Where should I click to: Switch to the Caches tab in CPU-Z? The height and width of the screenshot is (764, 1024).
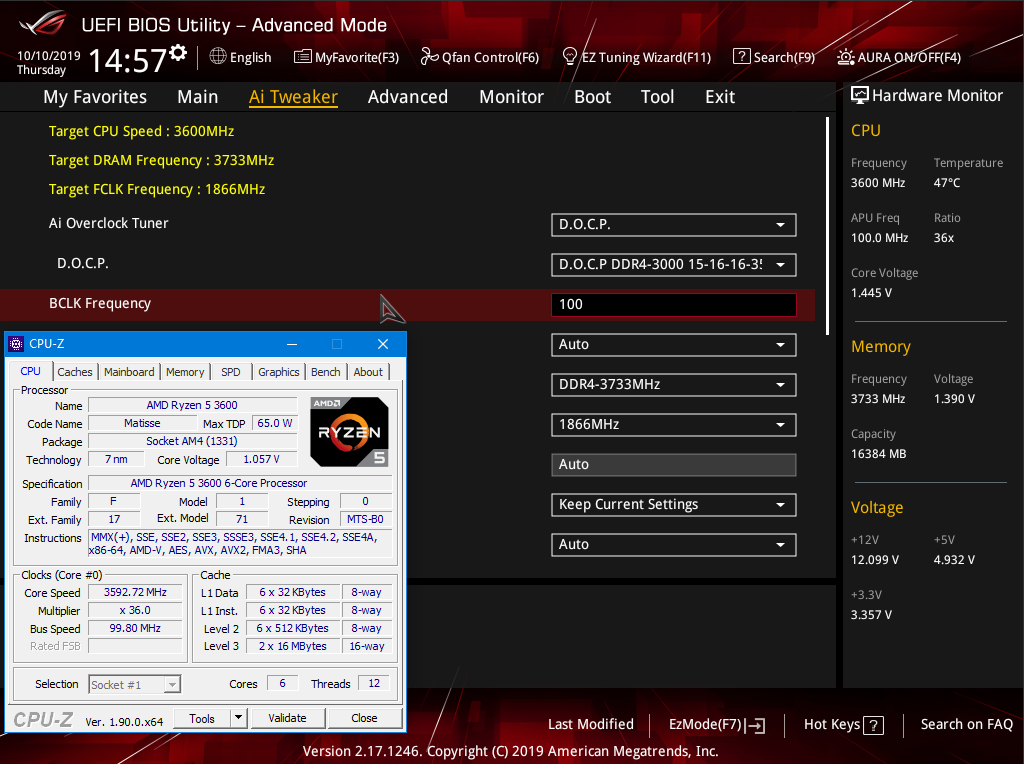point(74,372)
